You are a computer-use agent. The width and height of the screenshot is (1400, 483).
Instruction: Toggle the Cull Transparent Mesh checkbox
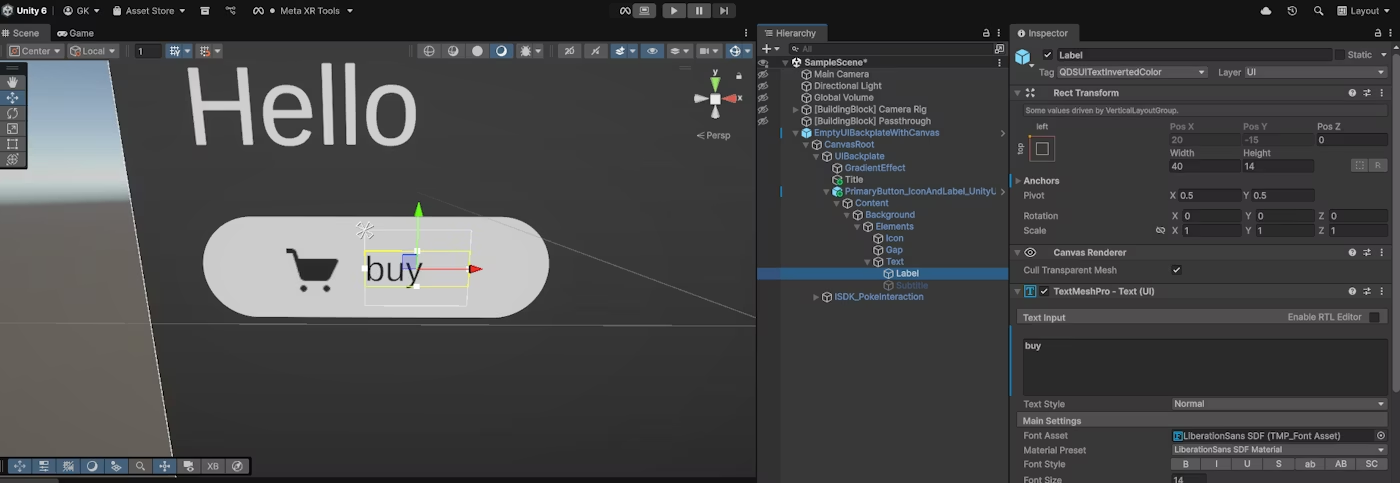coord(1176,270)
